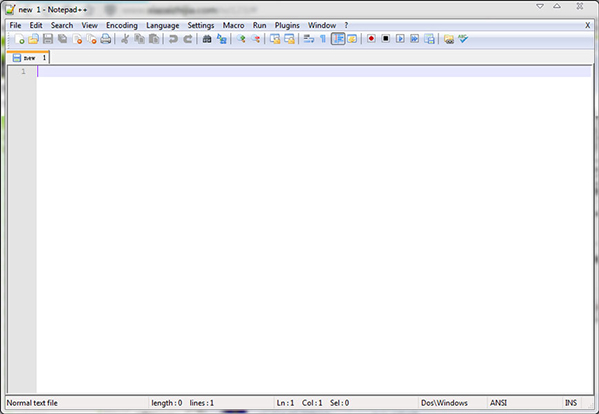Image resolution: width=599 pixels, height=414 pixels.
Task: Toggle the show indent guide button
Action: pyautogui.click(x=338, y=39)
